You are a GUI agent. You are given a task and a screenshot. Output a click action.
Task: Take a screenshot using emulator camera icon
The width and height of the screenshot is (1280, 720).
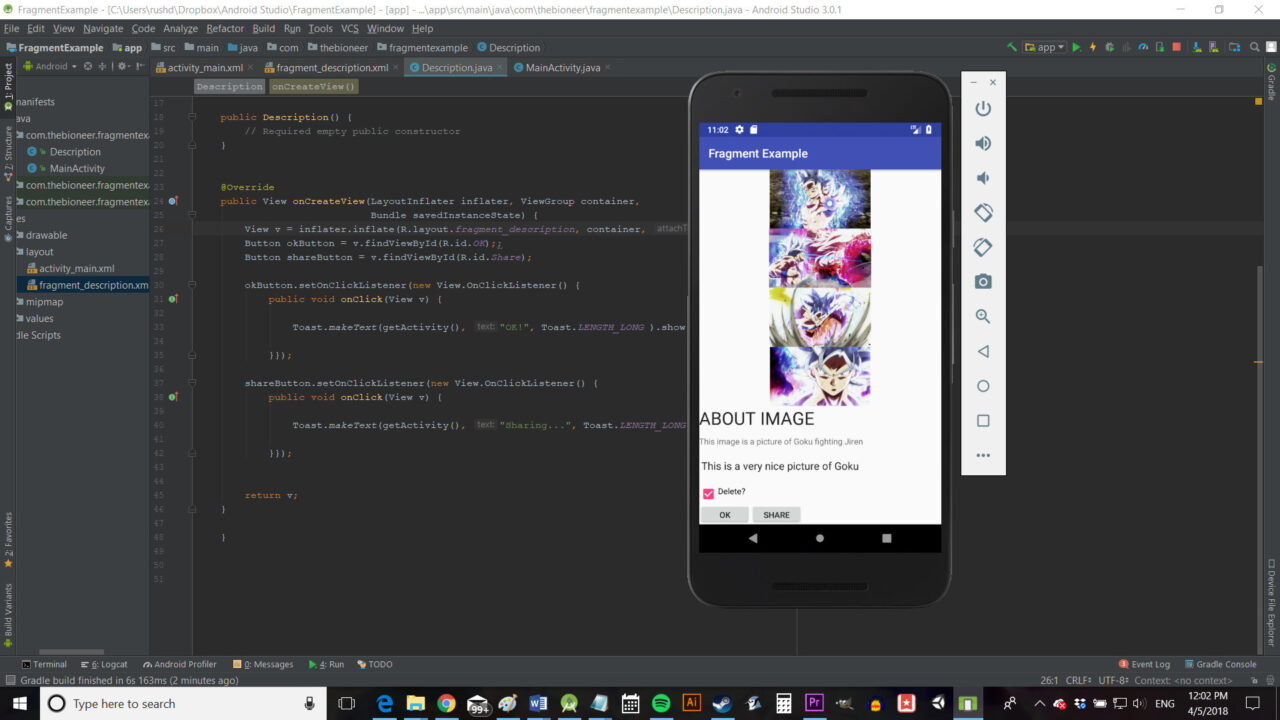pos(983,281)
